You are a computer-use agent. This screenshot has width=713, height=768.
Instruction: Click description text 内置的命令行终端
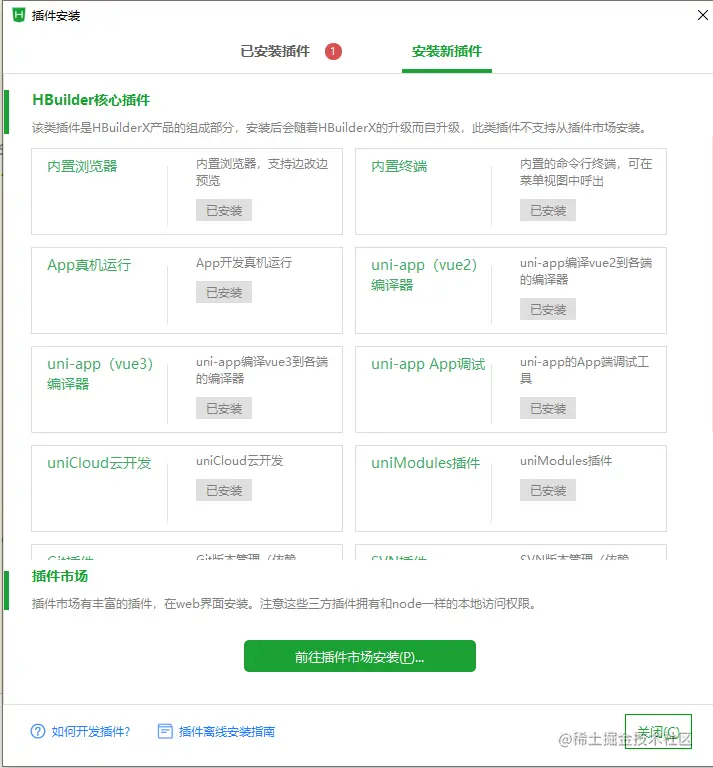click(586, 172)
